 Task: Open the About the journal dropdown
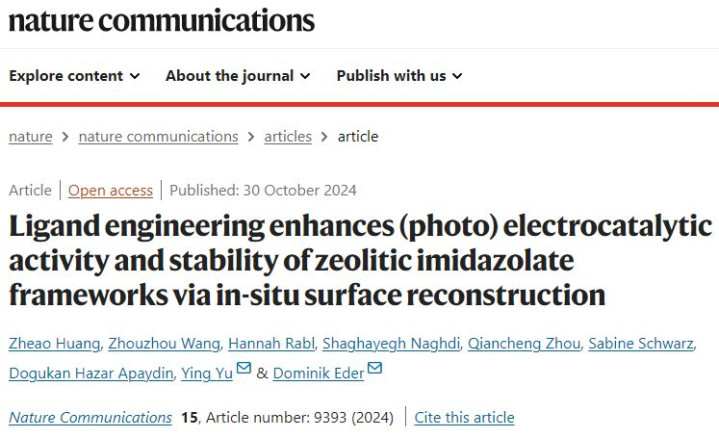tap(238, 76)
